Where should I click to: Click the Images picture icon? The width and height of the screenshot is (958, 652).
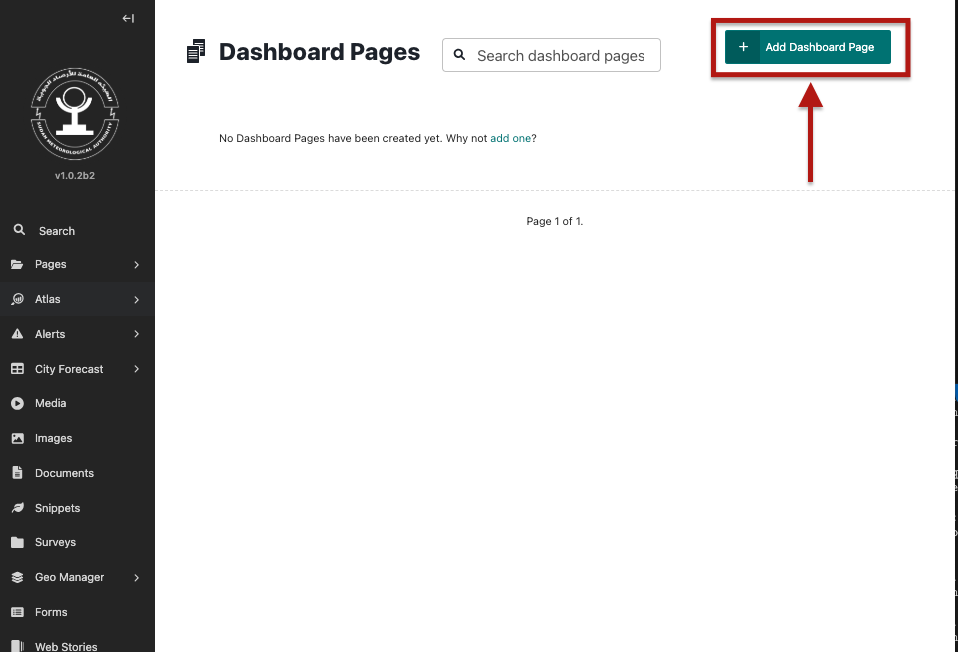[18, 438]
